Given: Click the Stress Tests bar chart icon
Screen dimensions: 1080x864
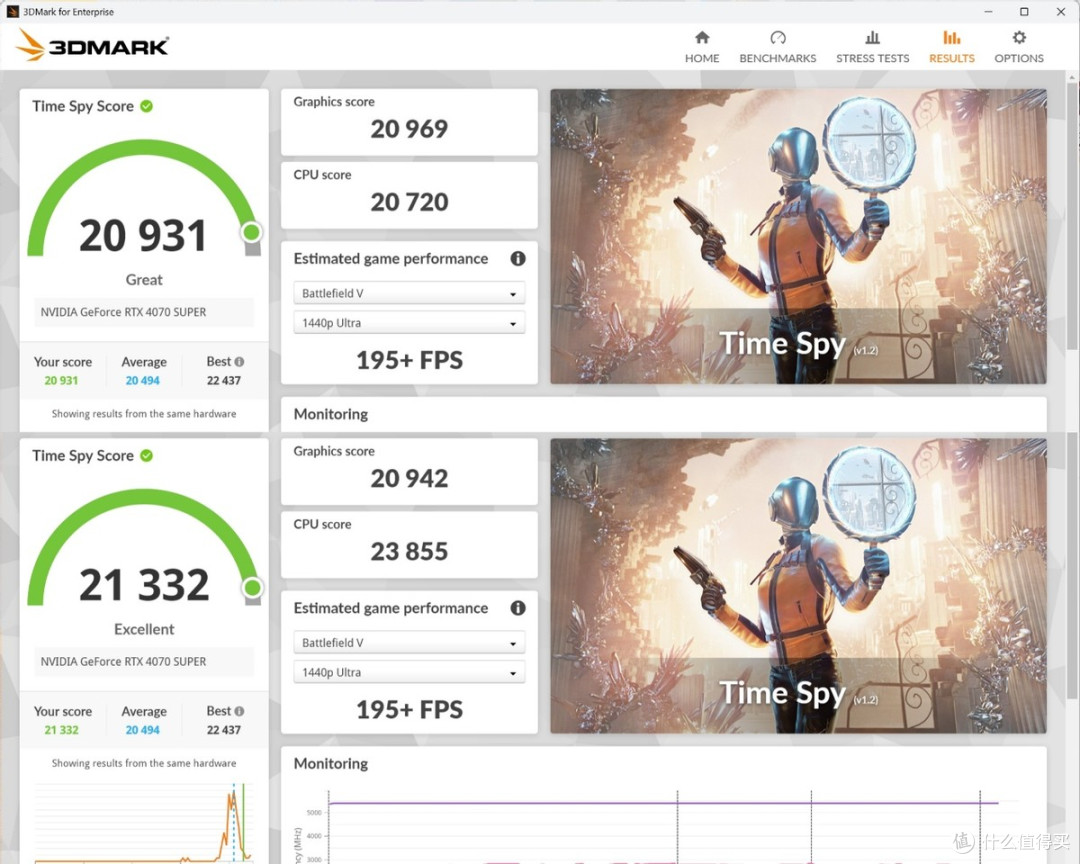Looking at the screenshot, I should click(x=873, y=37).
